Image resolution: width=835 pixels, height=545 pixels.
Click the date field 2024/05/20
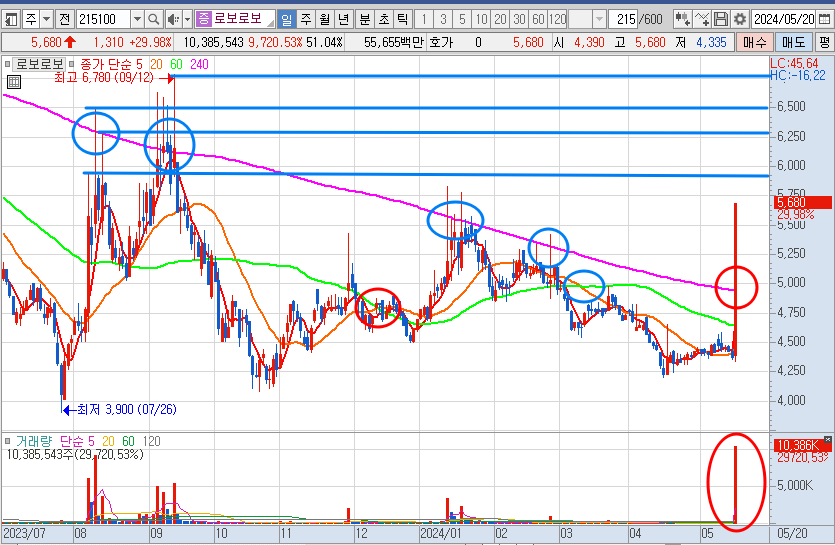pos(784,20)
